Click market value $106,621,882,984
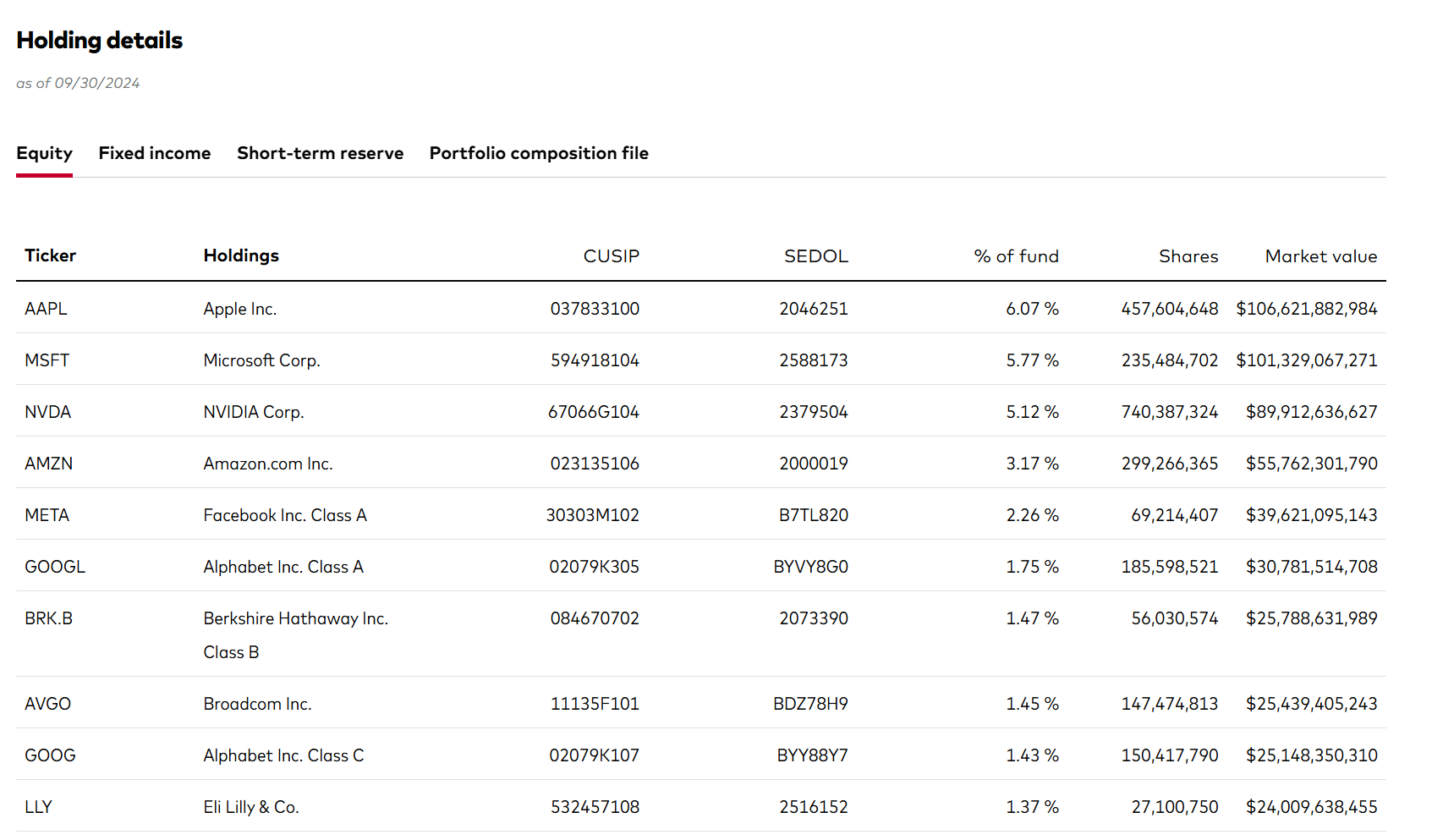1432x840 pixels. click(1307, 309)
